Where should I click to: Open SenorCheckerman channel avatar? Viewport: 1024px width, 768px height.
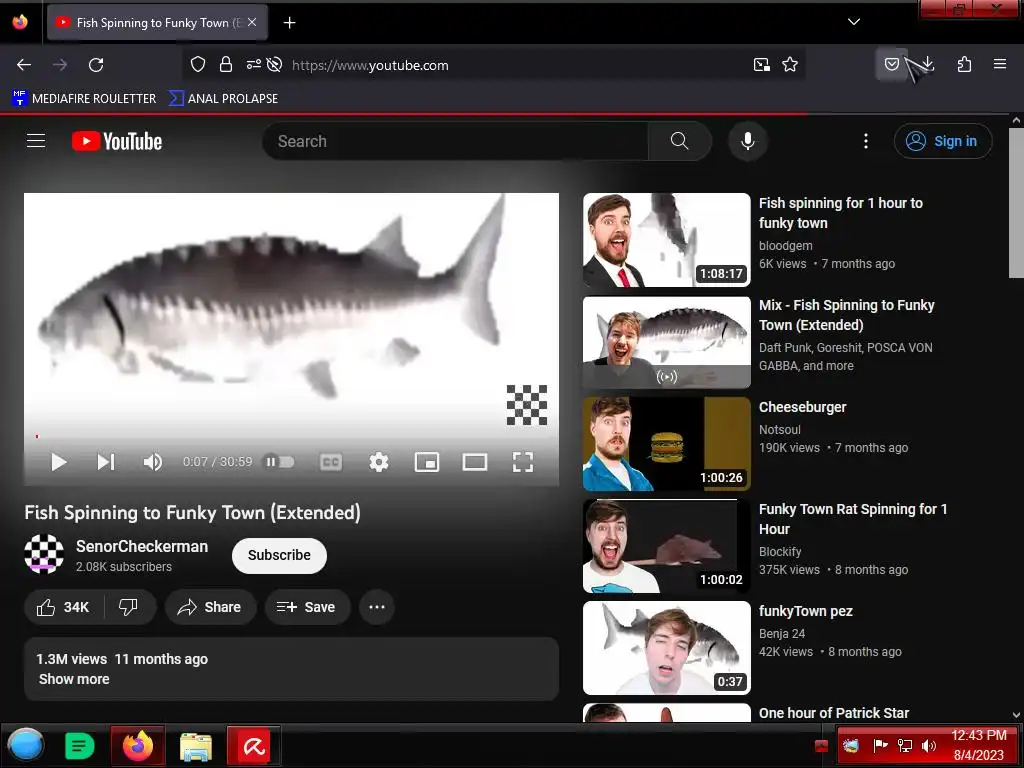coord(44,554)
